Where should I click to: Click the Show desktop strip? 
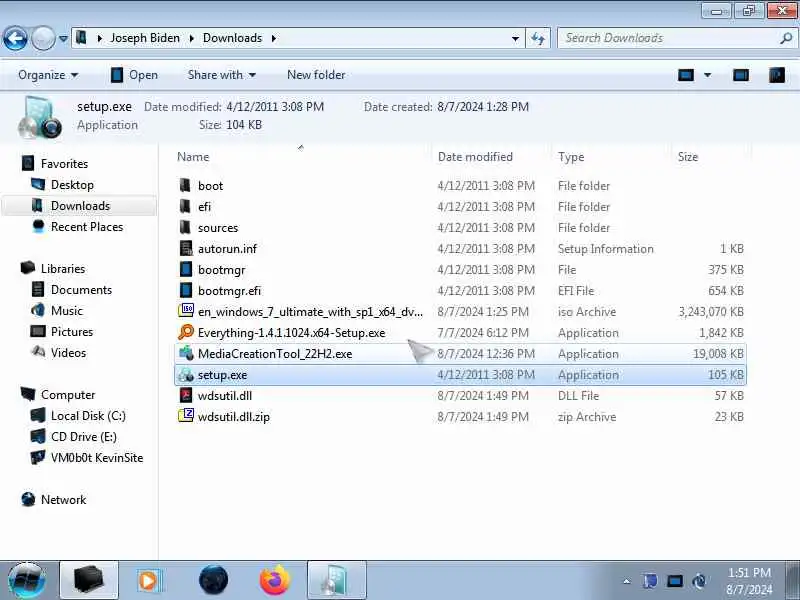[x=792, y=580]
